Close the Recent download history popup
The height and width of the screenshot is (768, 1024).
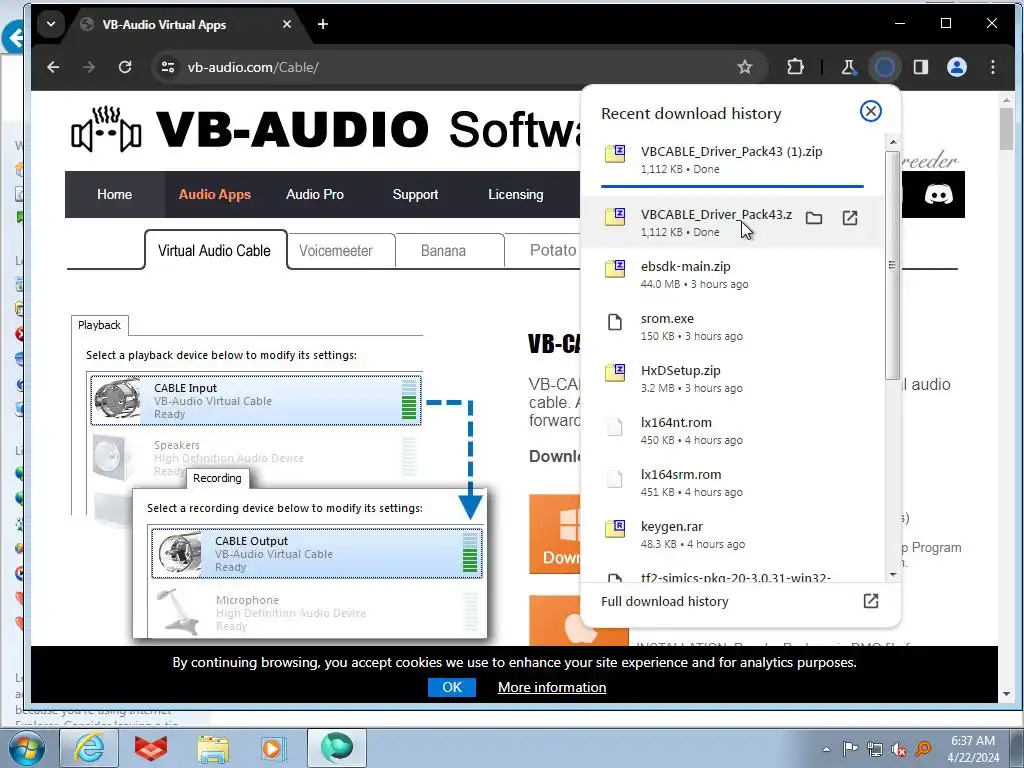pos(871,111)
